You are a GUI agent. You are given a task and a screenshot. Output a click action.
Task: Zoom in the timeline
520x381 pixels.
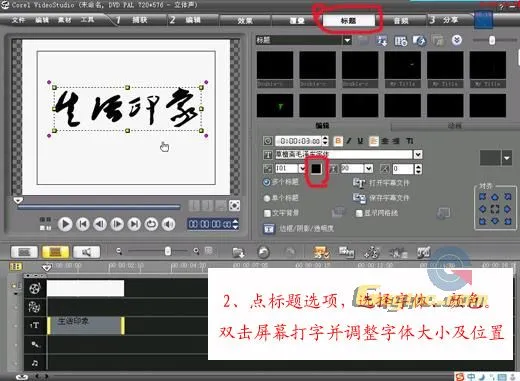tap(196, 251)
